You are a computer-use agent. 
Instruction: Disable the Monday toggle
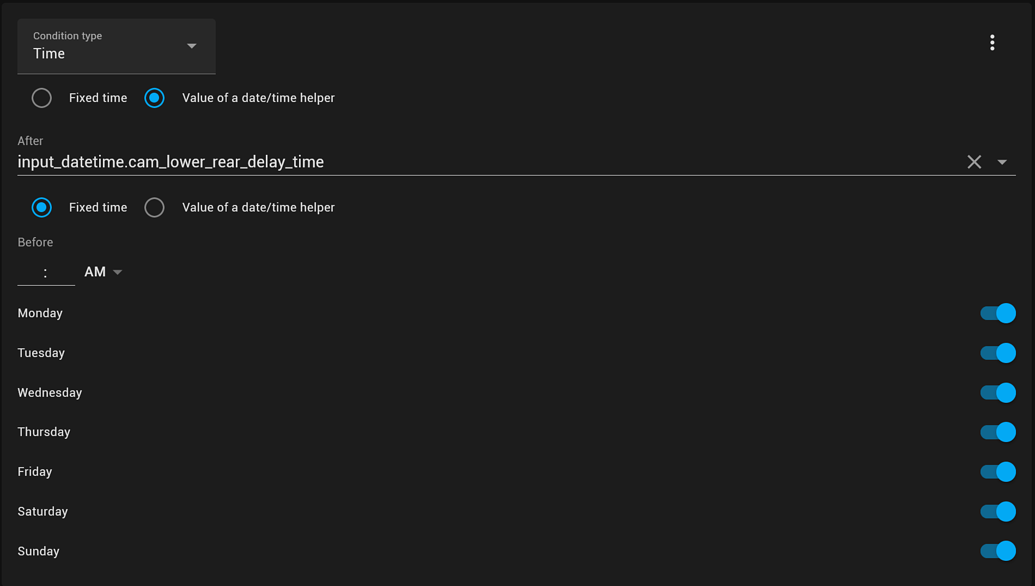point(997,313)
